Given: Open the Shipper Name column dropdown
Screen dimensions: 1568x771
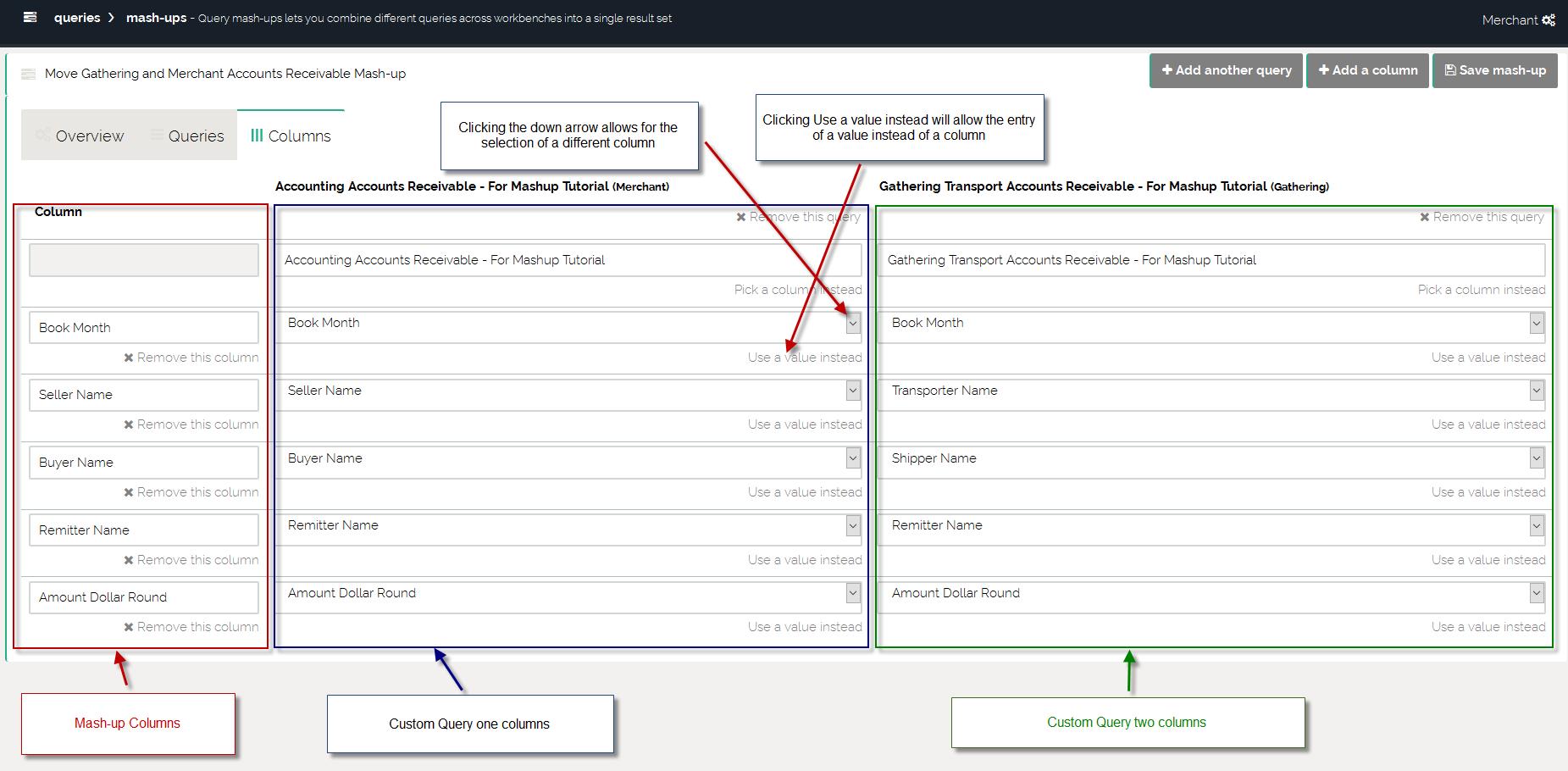Looking at the screenshot, I should click(1537, 458).
